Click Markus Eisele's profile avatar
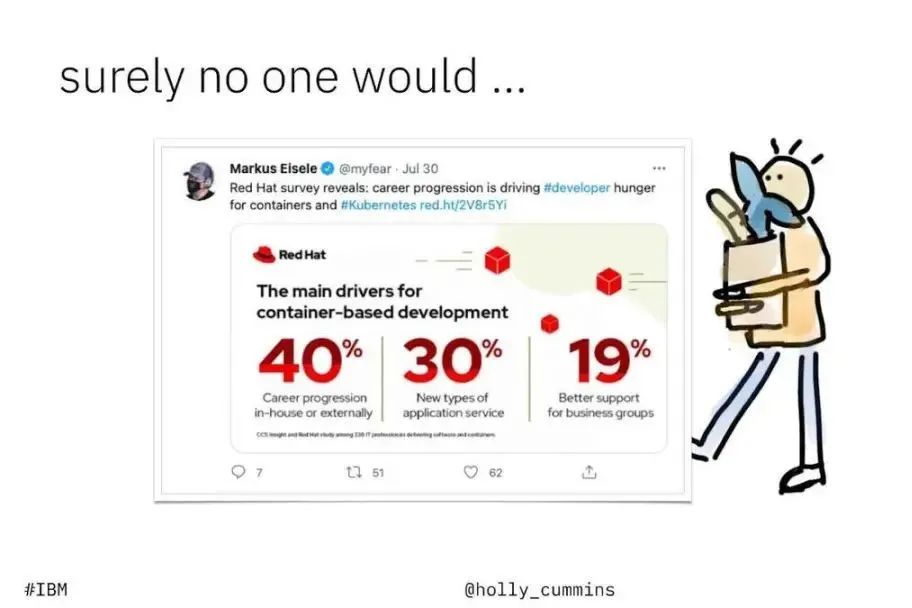 [x=200, y=181]
